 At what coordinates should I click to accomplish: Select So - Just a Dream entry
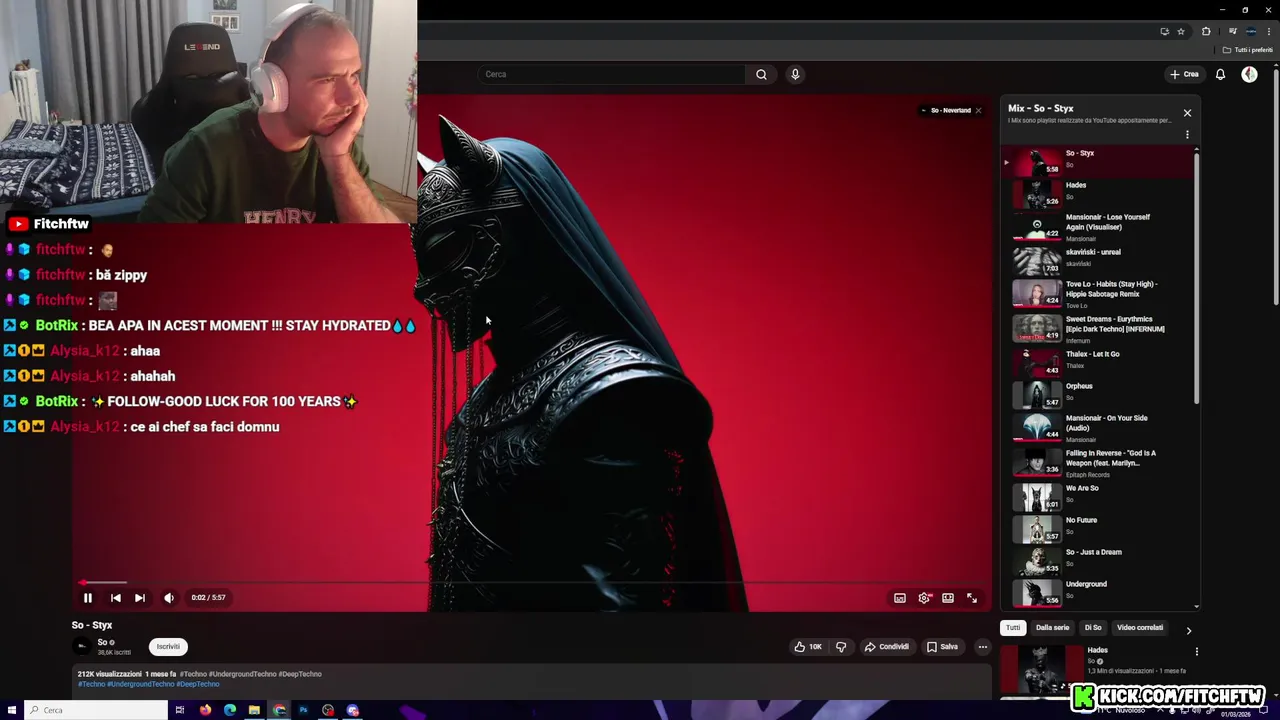point(1100,559)
